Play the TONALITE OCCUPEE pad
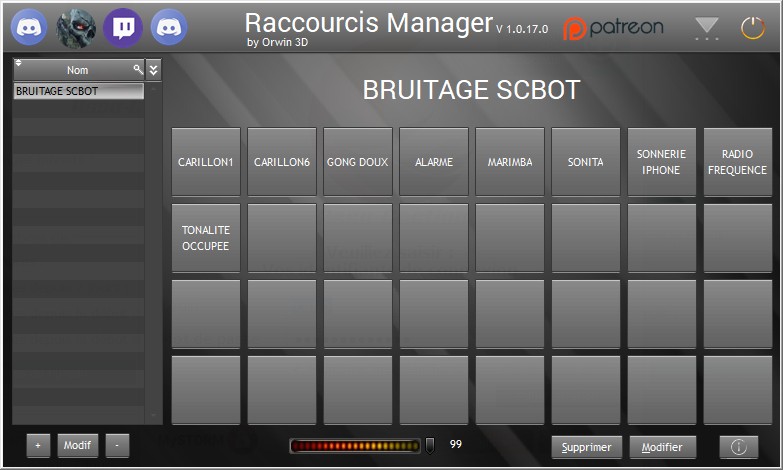Screen dimensions: 783x470 pos(206,238)
